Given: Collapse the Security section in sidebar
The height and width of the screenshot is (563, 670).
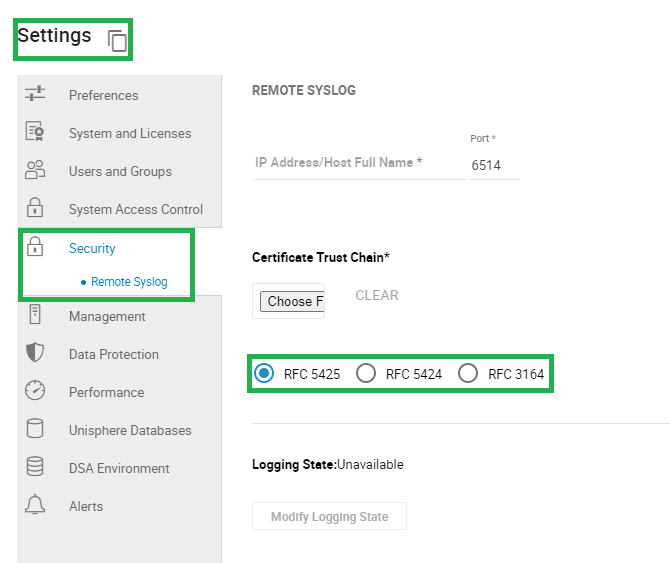Looking at the screenshot, I should (92, 248).
